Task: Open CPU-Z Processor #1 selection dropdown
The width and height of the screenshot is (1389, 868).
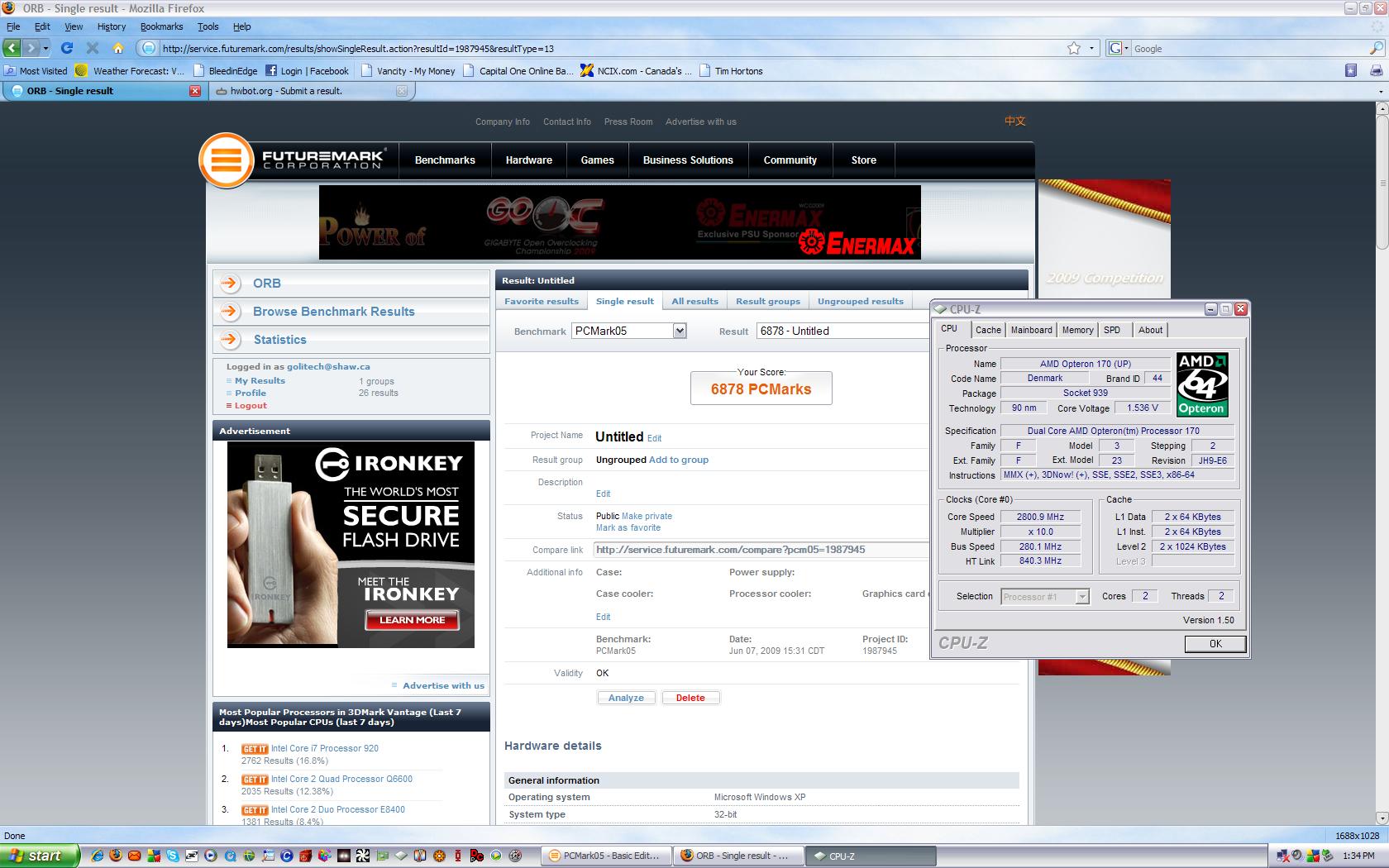Action: tap(1045, 596)
